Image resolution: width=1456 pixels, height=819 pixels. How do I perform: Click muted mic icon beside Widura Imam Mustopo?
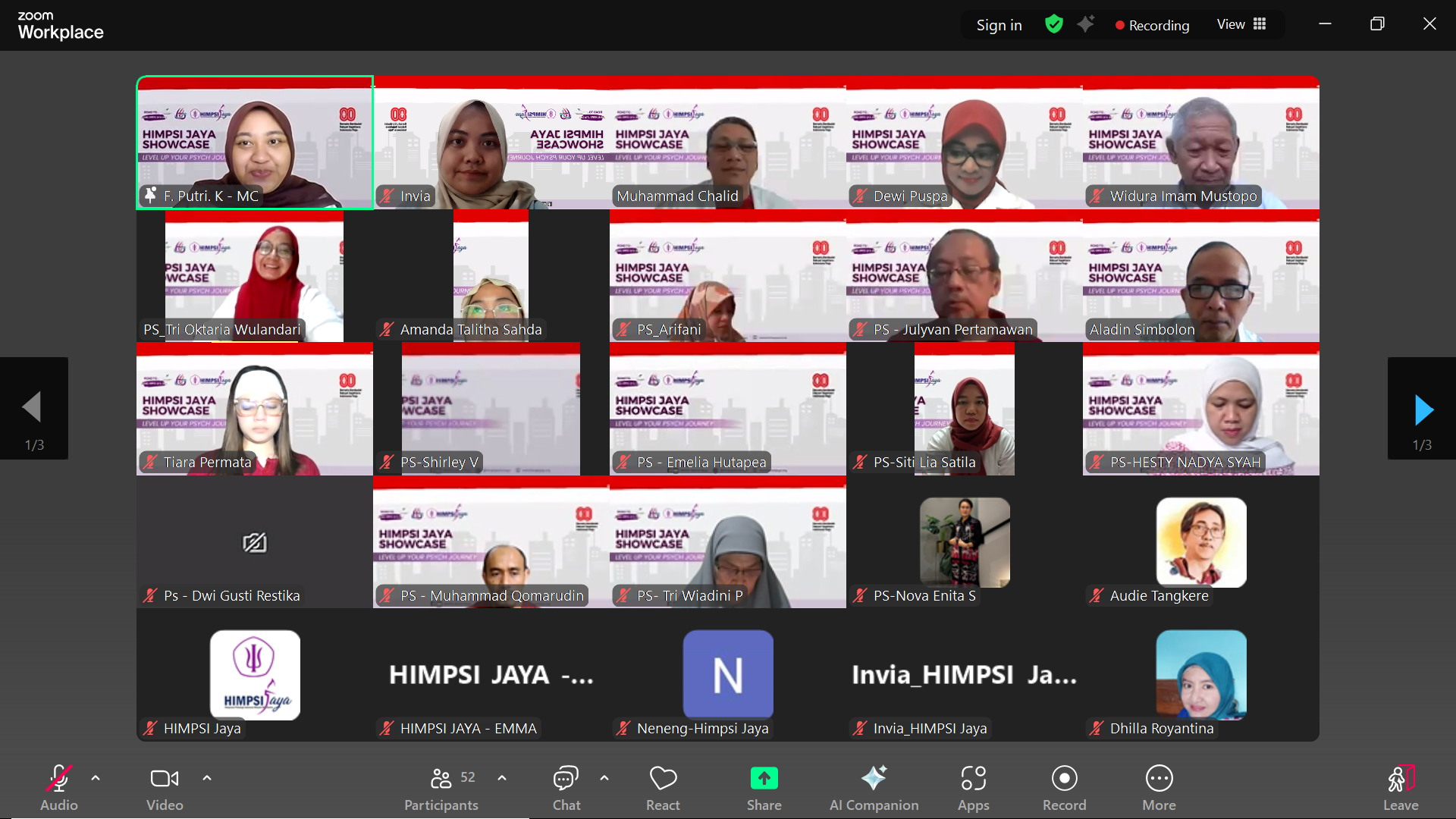click(x=1097, y=196)
